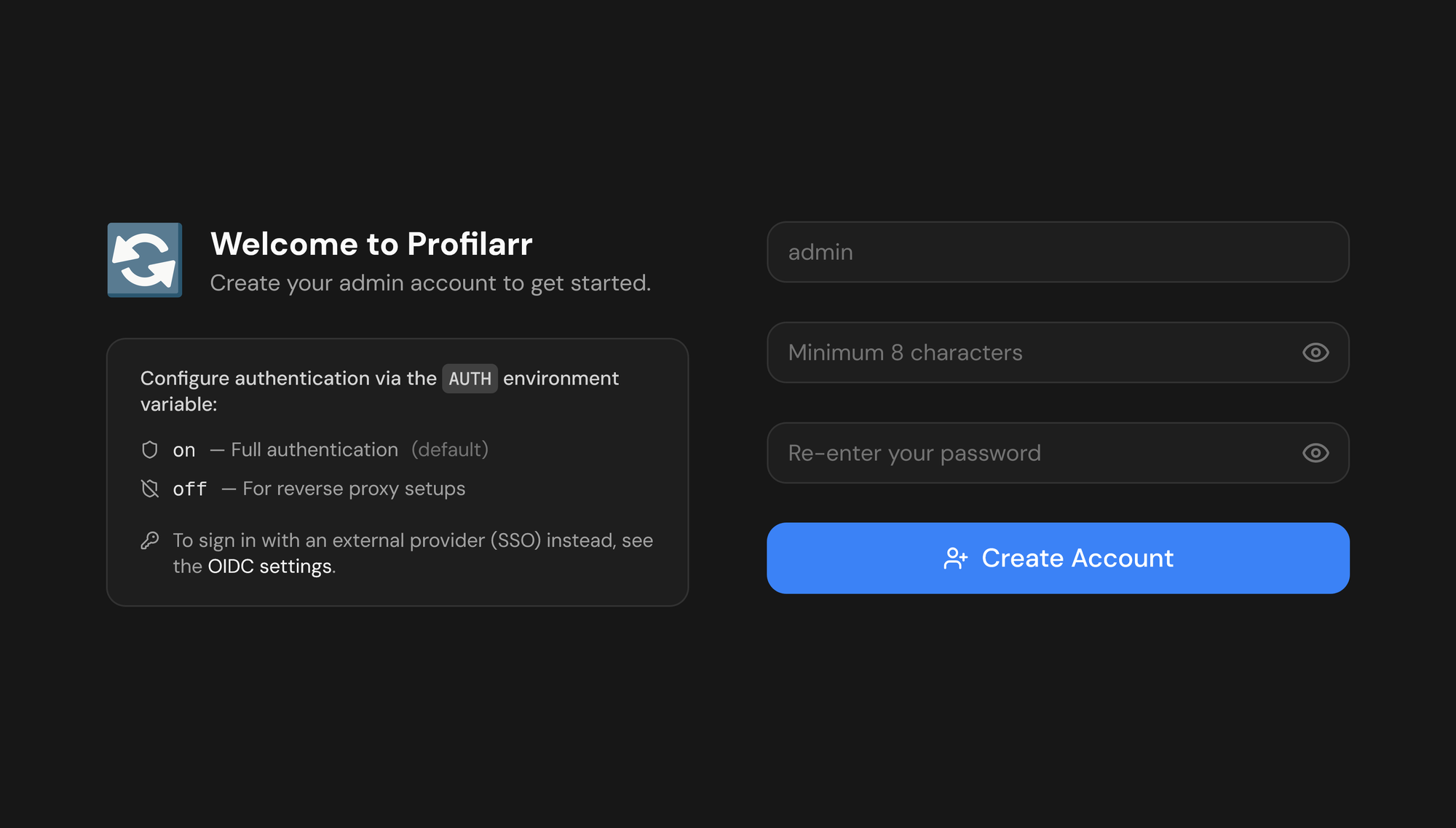
Task: Click the (default) label
Action: (450, 450)
